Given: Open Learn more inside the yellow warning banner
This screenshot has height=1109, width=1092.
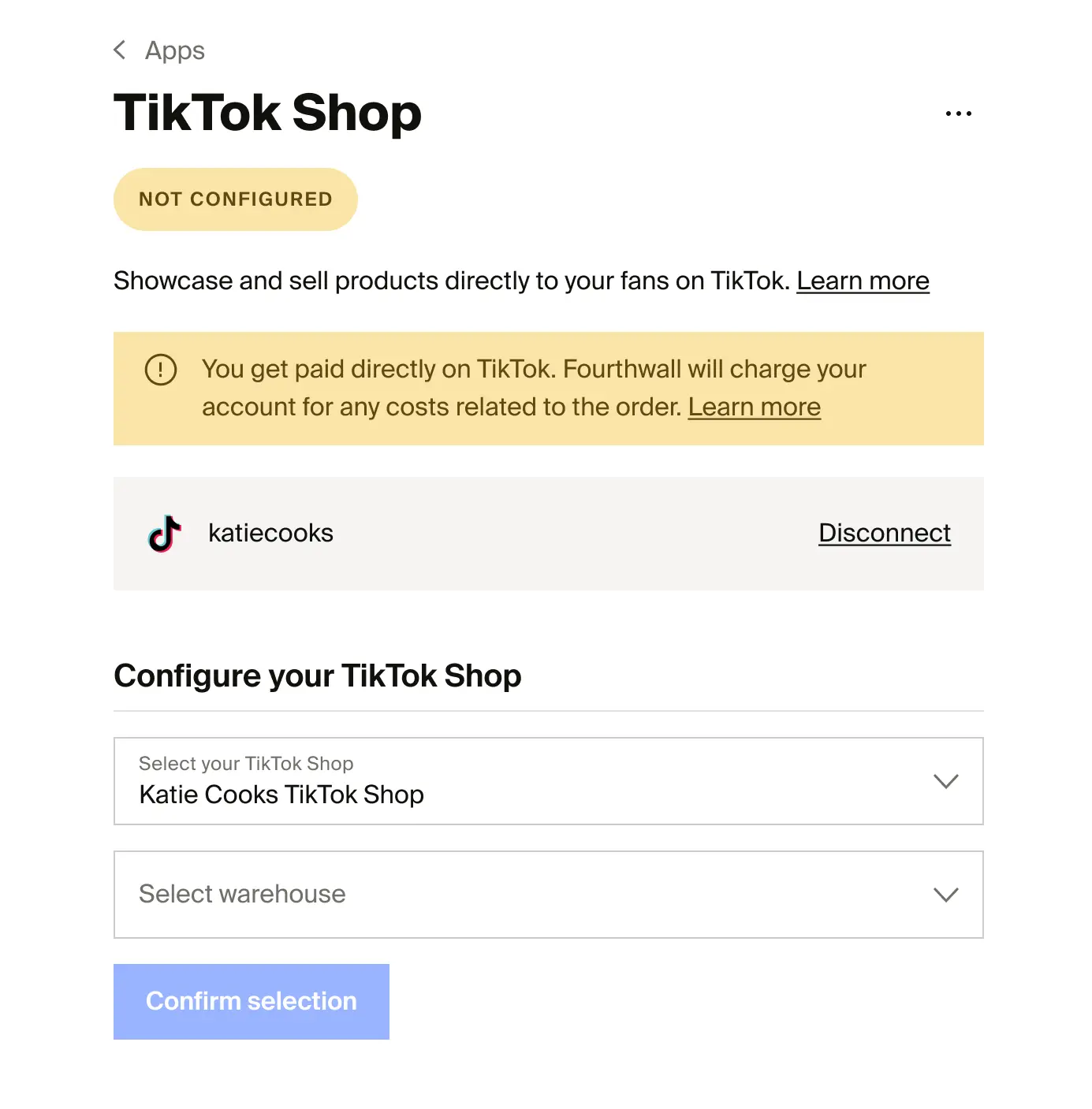Looking at the screenshot, I should pos(754,407).
